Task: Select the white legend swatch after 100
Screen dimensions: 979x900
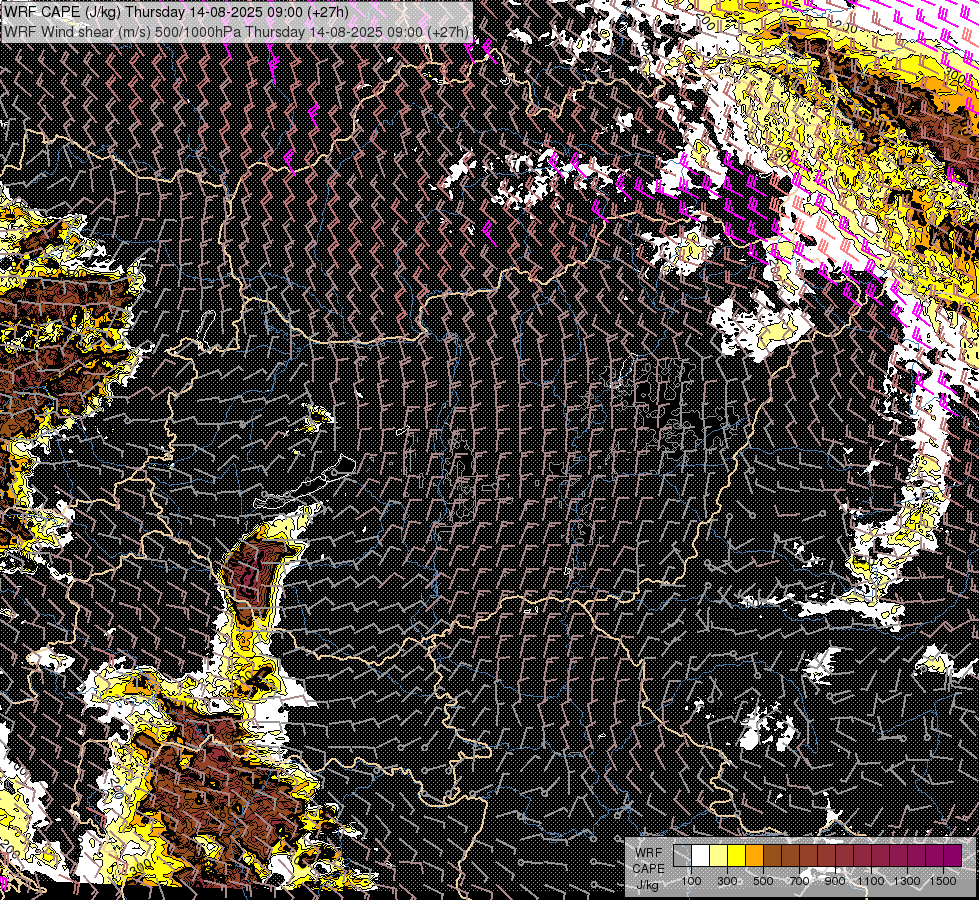Action: point(701,856)
